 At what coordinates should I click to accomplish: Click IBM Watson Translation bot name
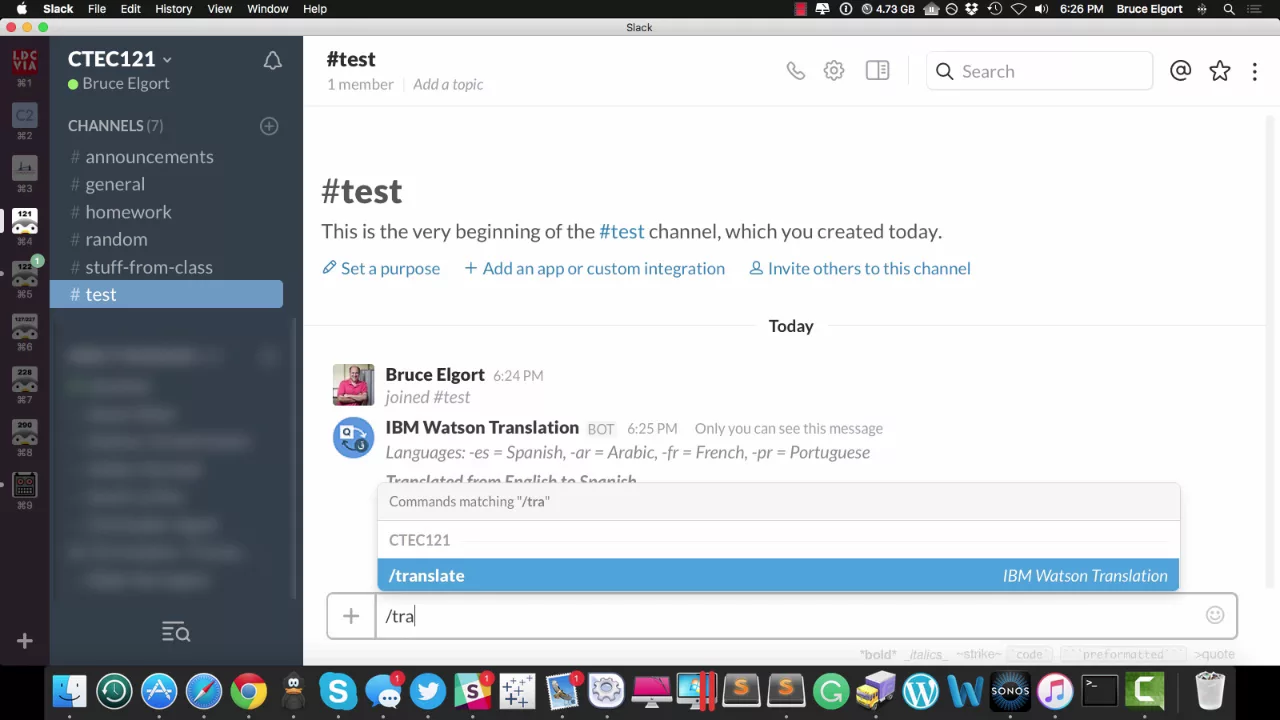[482, 428]
